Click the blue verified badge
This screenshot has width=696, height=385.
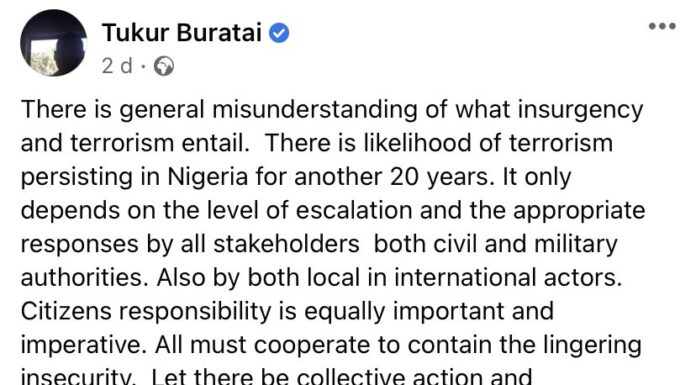[279, 33]
